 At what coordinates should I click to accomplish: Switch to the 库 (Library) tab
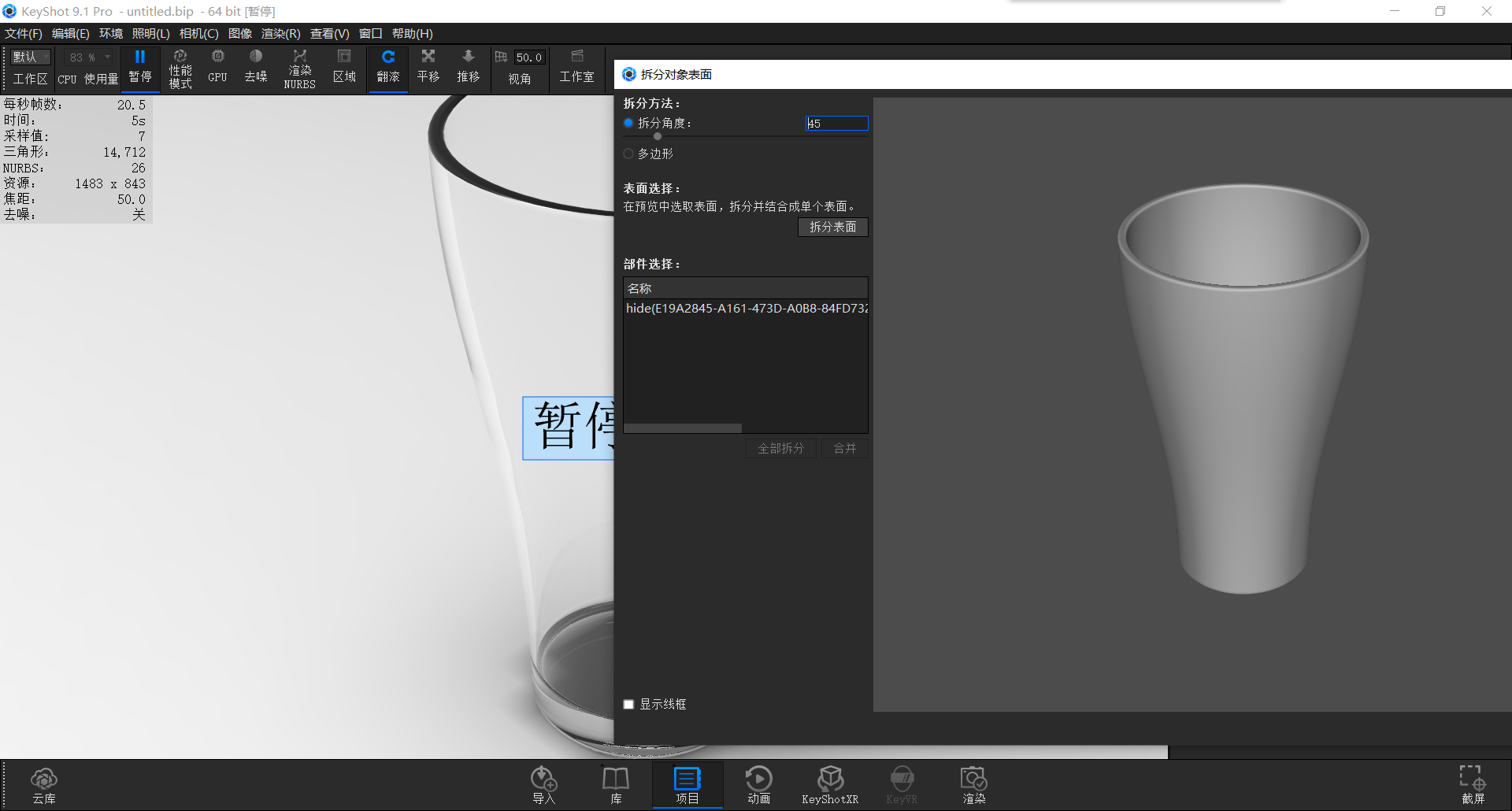615,784
